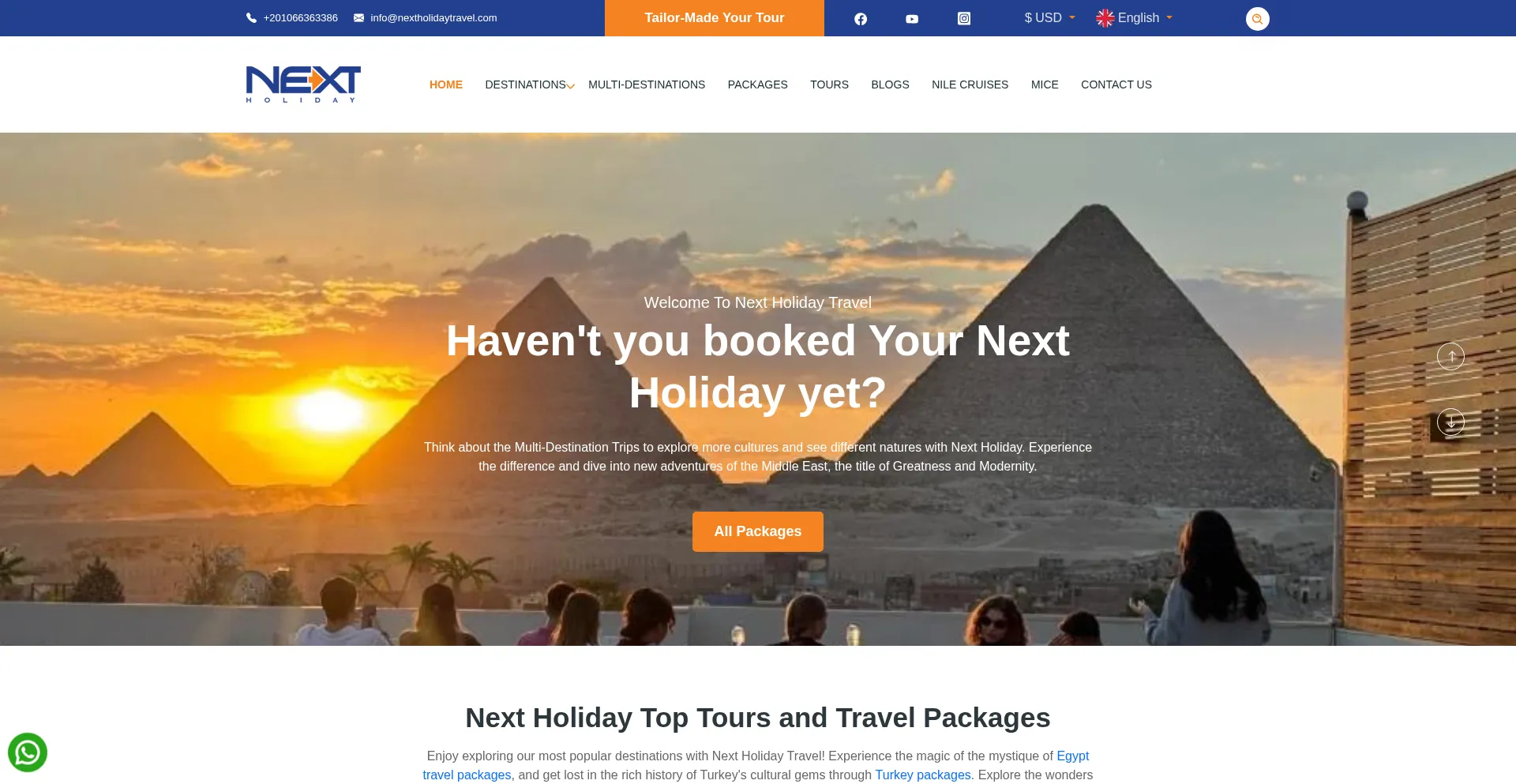The width and height of the screenshot is (1516, 784).
Task: Go to Nile Cruises menu item
Action: point(970,84)
